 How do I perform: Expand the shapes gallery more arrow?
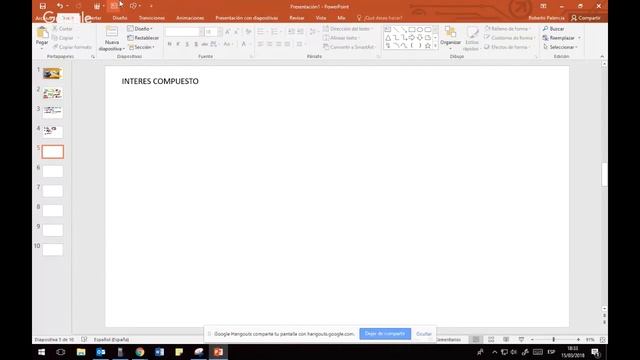tap(435, 46)
